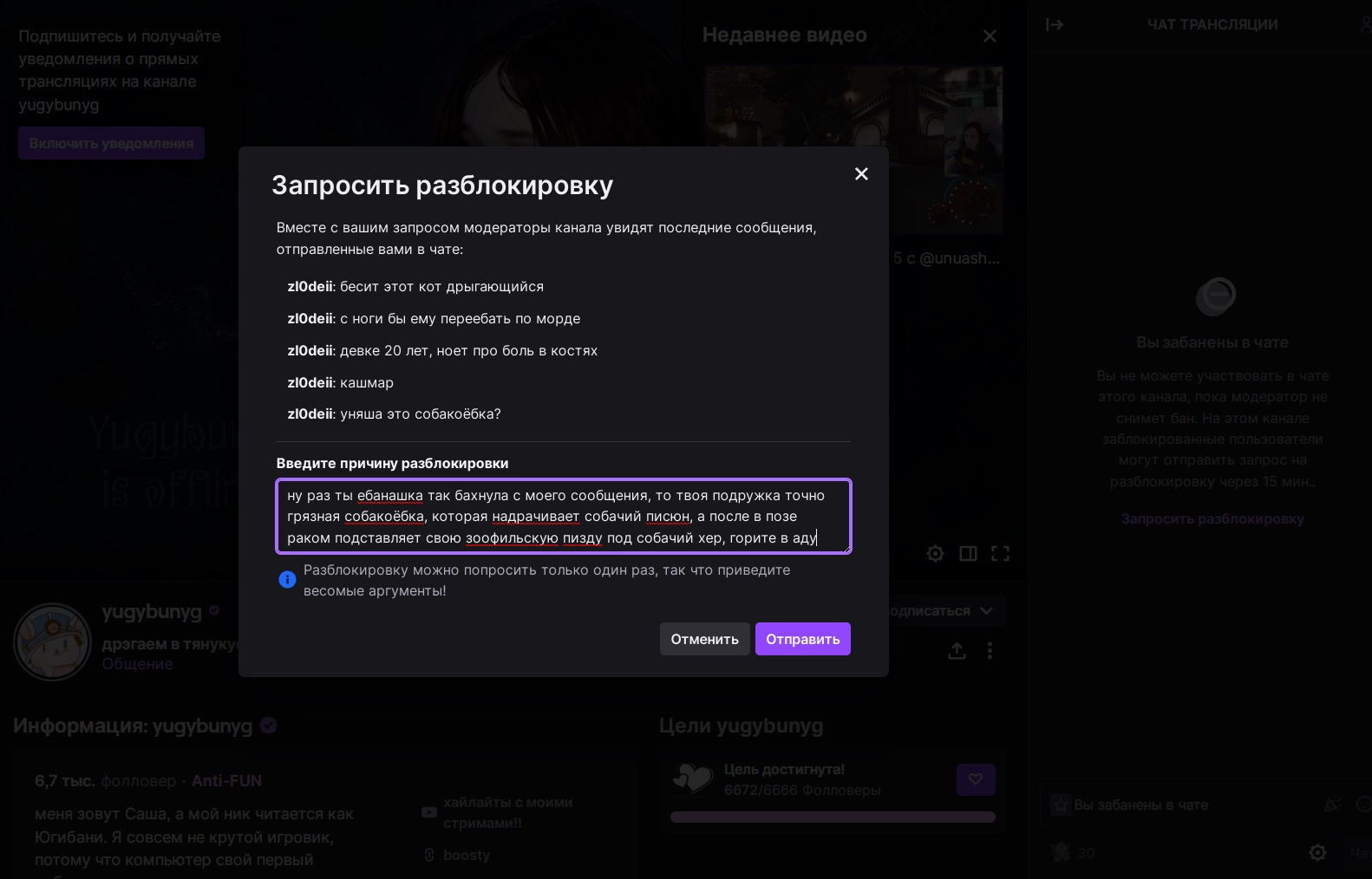Enter fullscreen on the video player

tap(1000, 553)
